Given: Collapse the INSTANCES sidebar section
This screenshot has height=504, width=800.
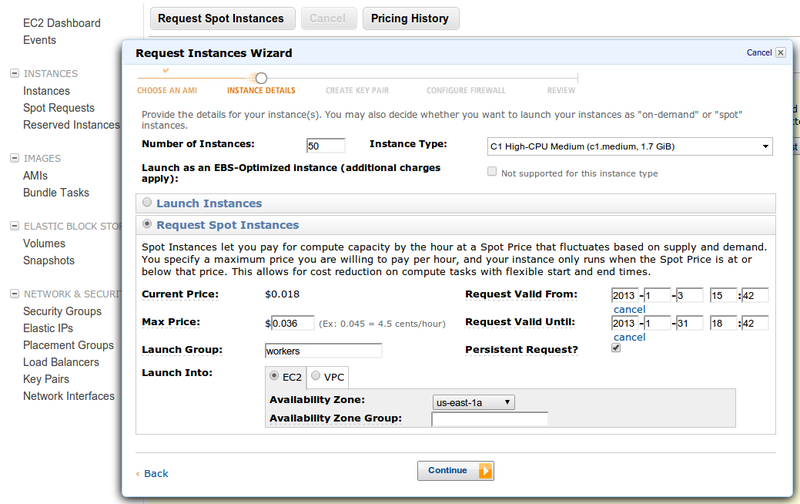Looking at the screenshot, I should 14,74.
